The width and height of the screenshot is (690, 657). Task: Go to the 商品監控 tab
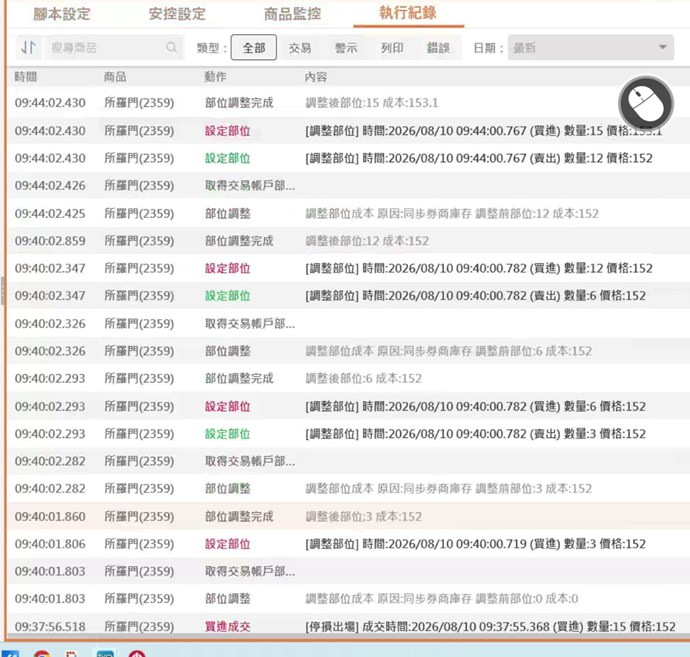point(292,14)
